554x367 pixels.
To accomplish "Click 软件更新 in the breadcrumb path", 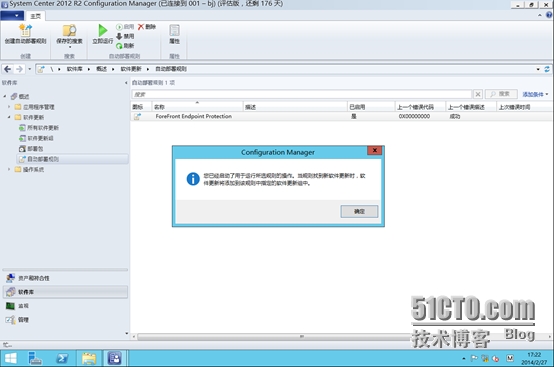I will 131,69.
